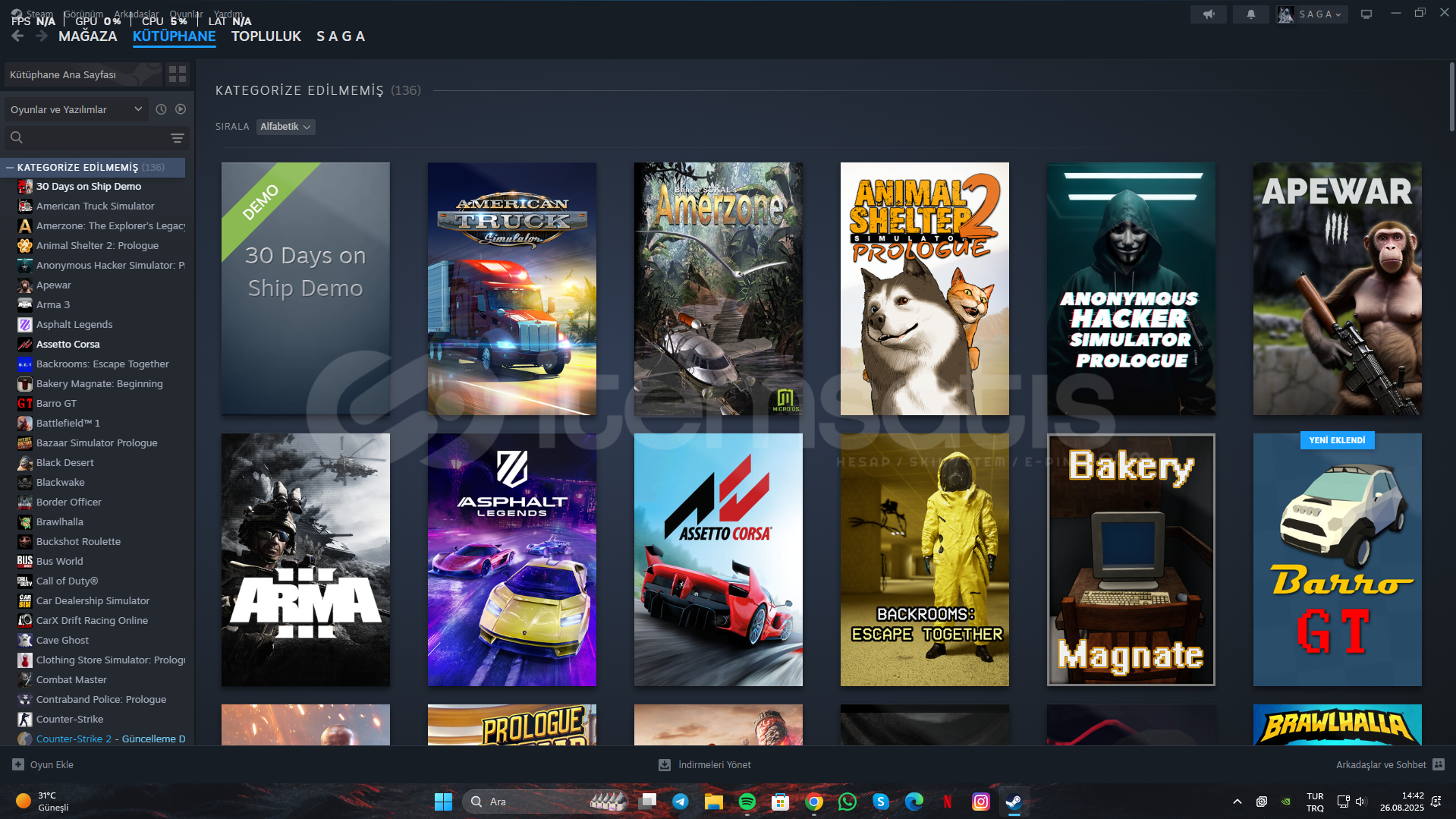Select Call of Duty in the sidebar
Viewport: 1456px width, 819px height.
(x=67, y=581)
